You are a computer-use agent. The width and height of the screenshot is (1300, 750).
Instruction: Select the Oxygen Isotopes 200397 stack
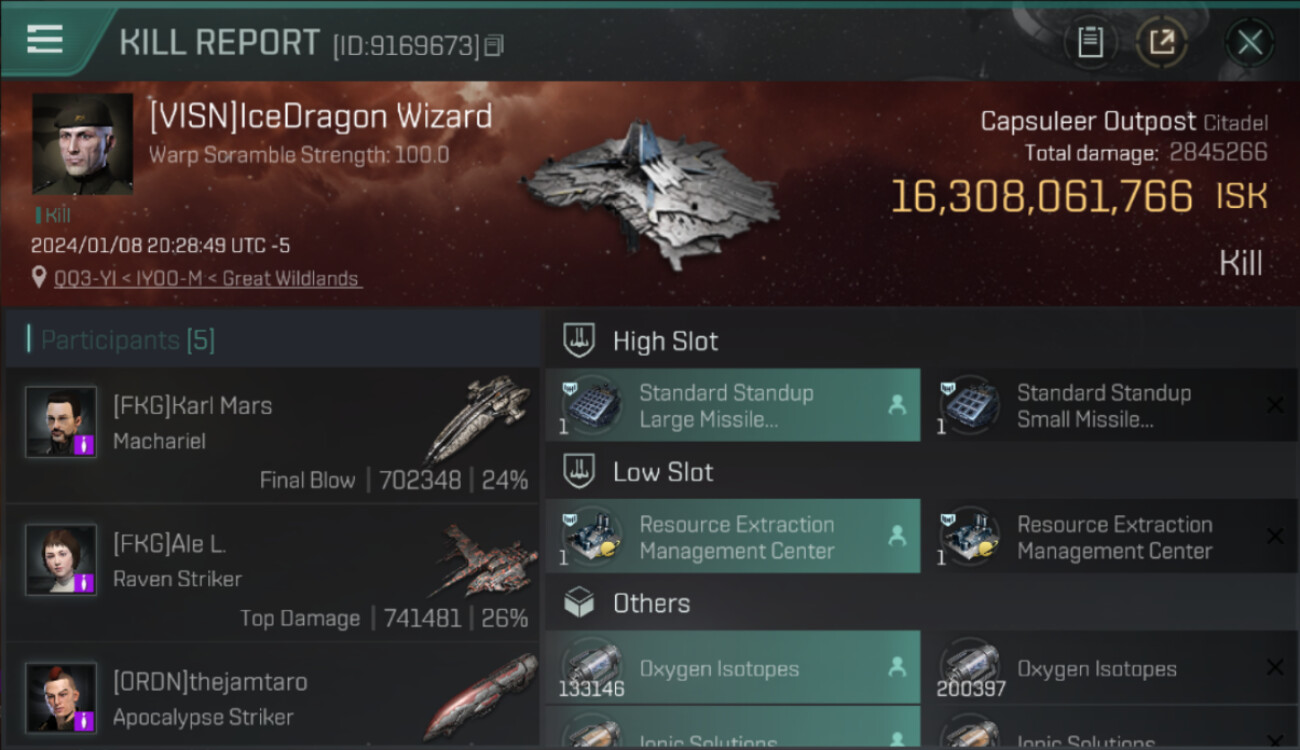(x=1111, y=668)
